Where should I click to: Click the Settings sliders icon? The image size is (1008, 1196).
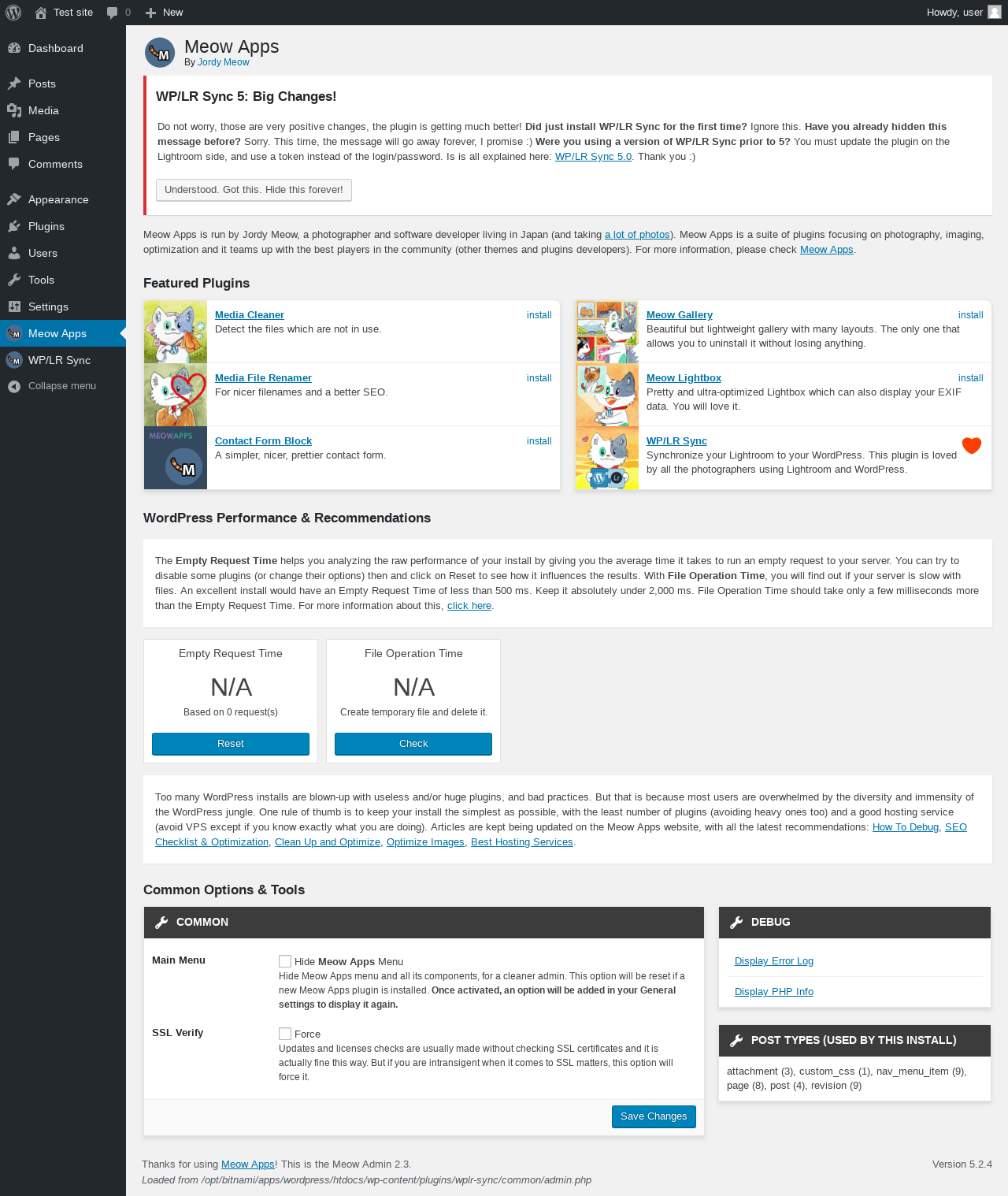click(x=14, y=306)
